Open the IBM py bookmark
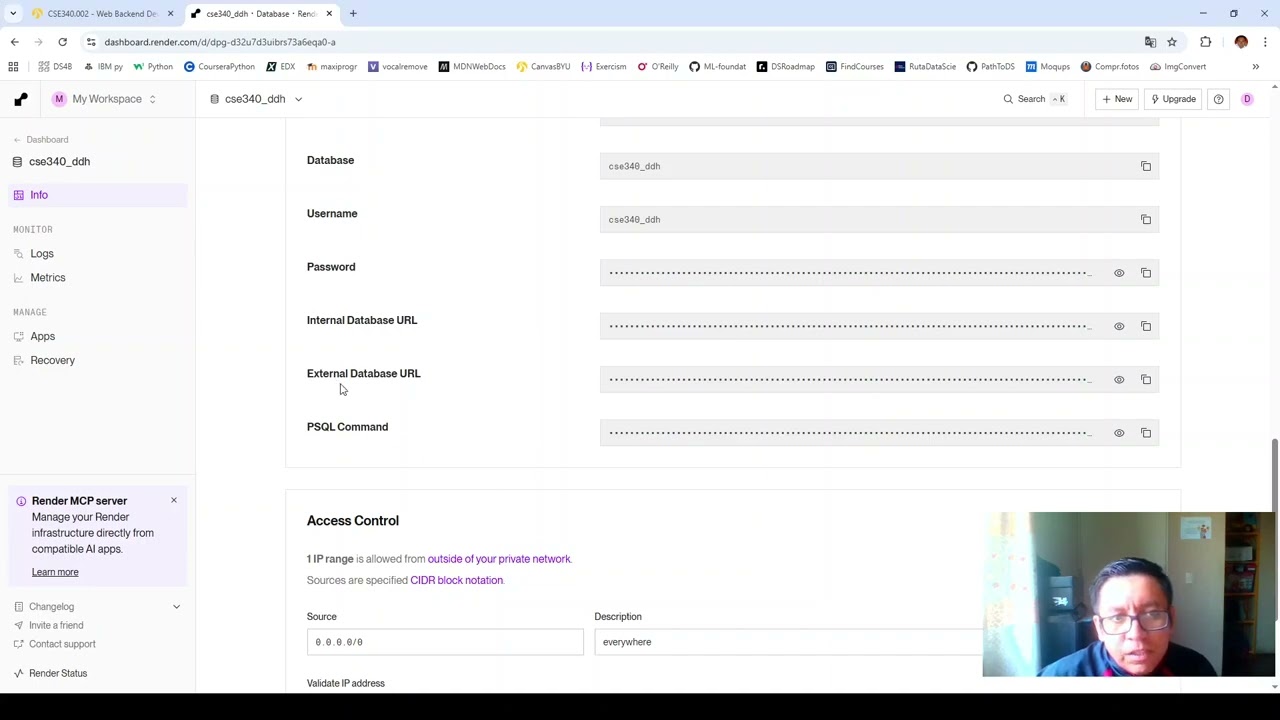The image size is (1280, 720). click(103, 67)
